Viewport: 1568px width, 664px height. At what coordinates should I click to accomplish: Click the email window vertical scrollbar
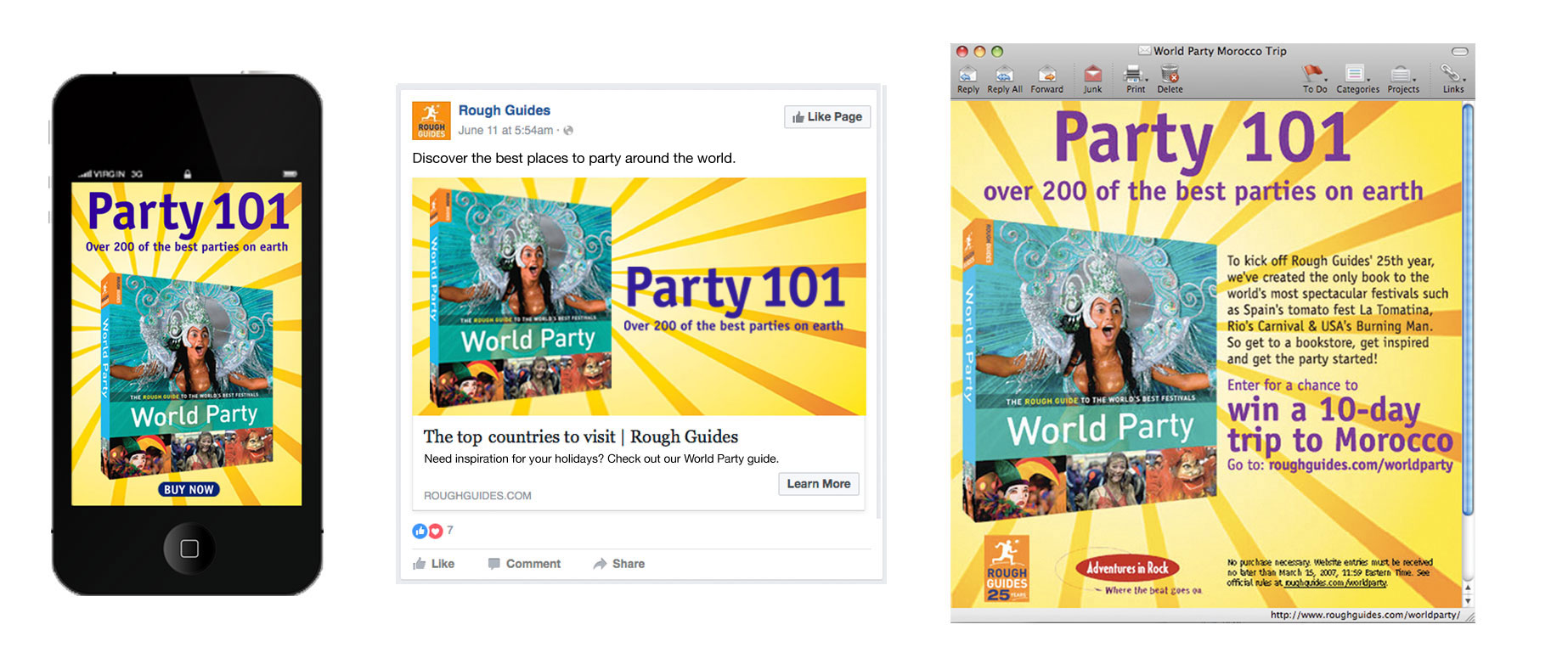pyautogui.click(x=1468, y=307)
